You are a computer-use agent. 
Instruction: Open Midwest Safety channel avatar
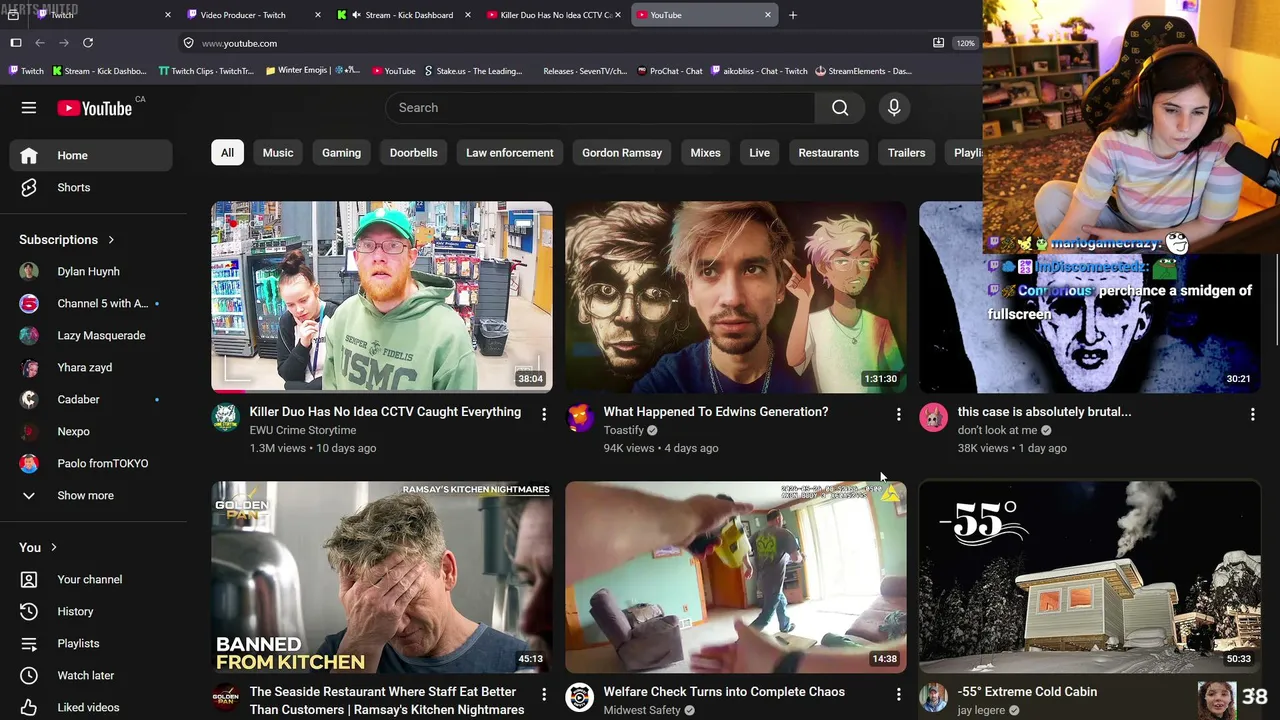[580, 698]
